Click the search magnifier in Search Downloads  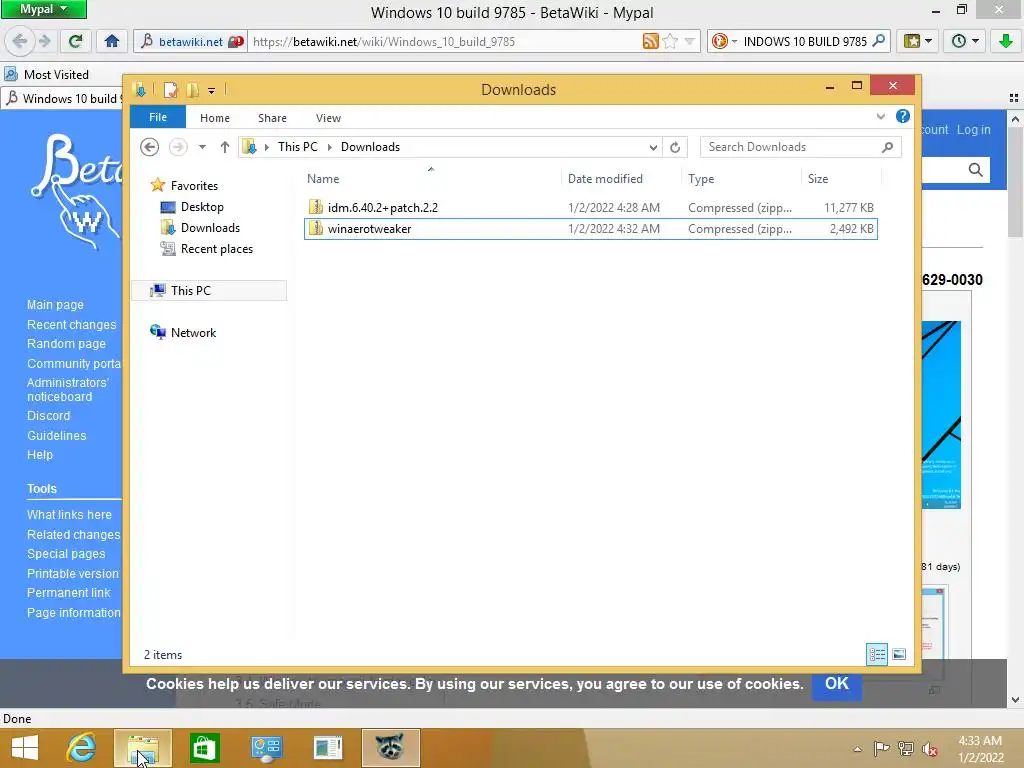click(x=887, y=147)
